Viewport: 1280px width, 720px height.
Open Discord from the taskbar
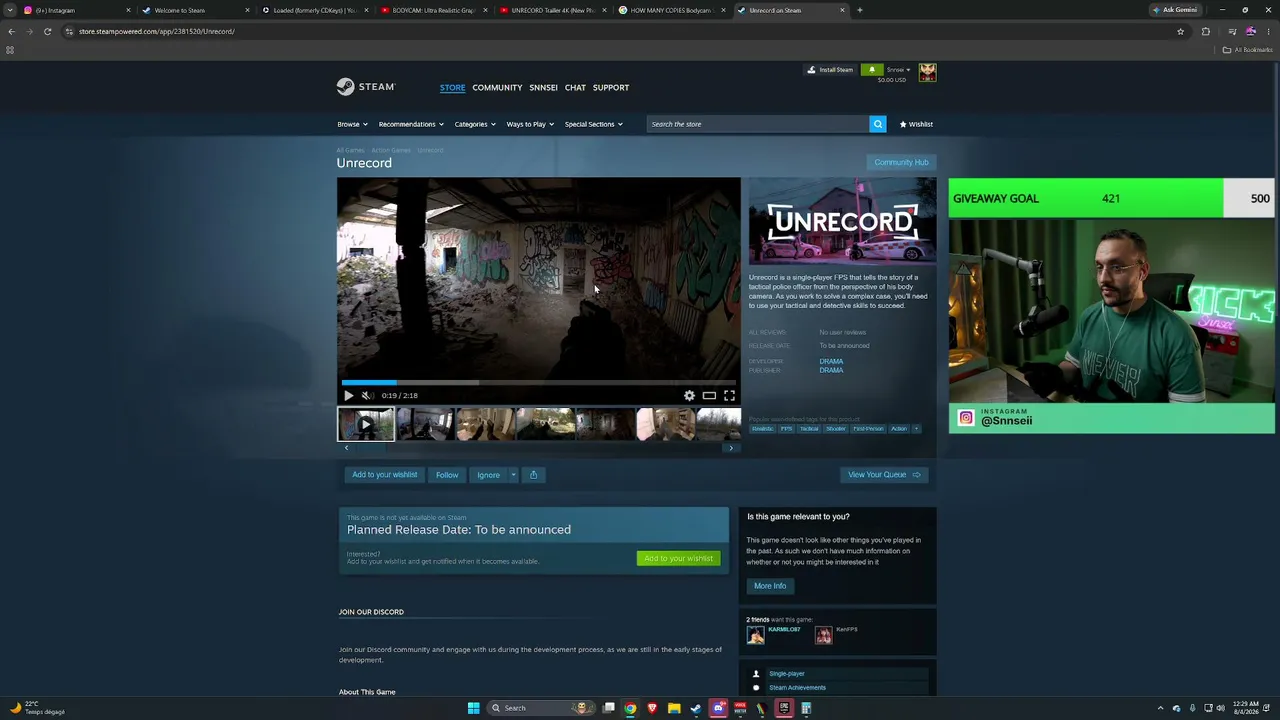click(718, 708)
